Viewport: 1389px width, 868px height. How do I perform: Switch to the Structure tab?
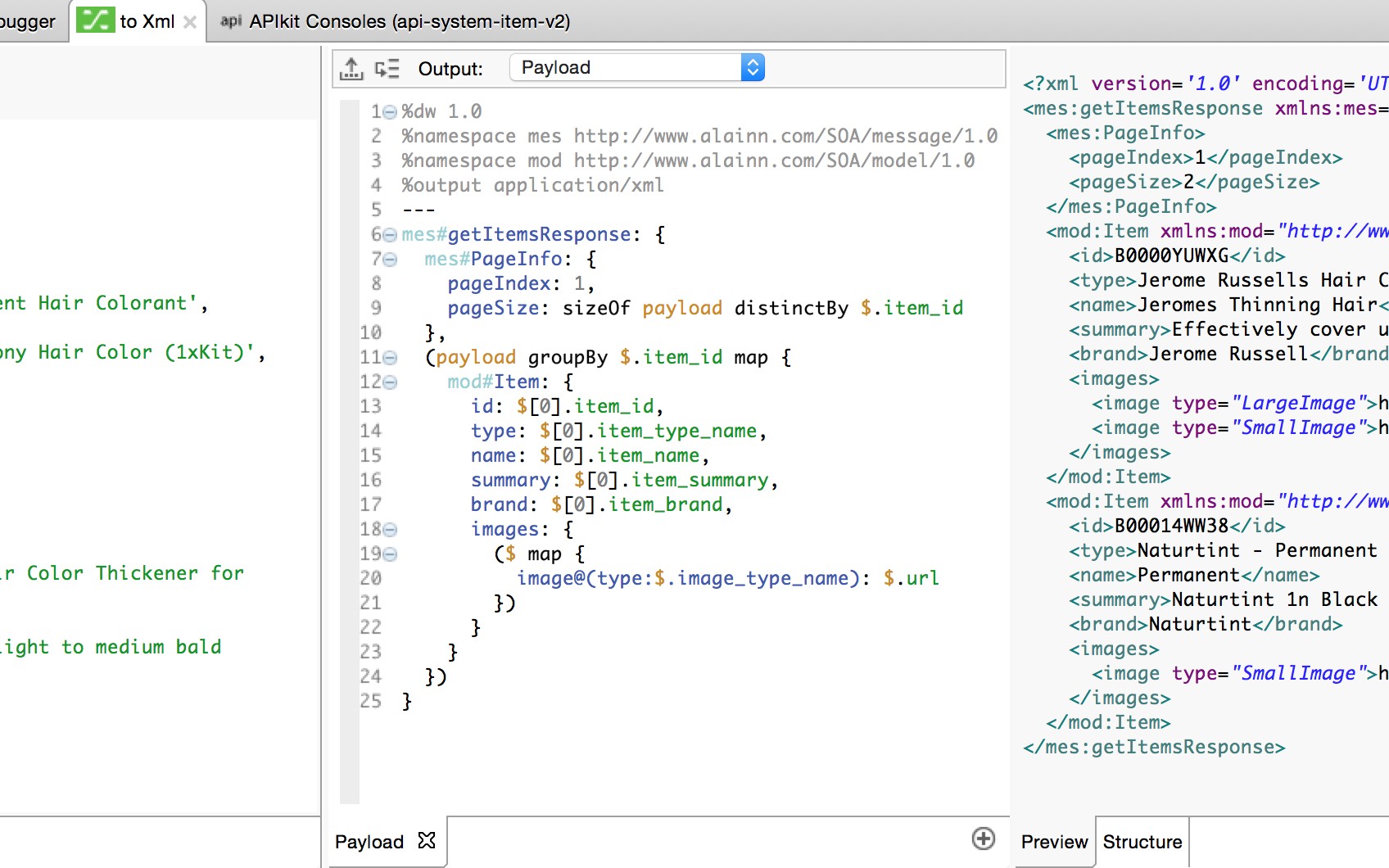click(1142, 842)
